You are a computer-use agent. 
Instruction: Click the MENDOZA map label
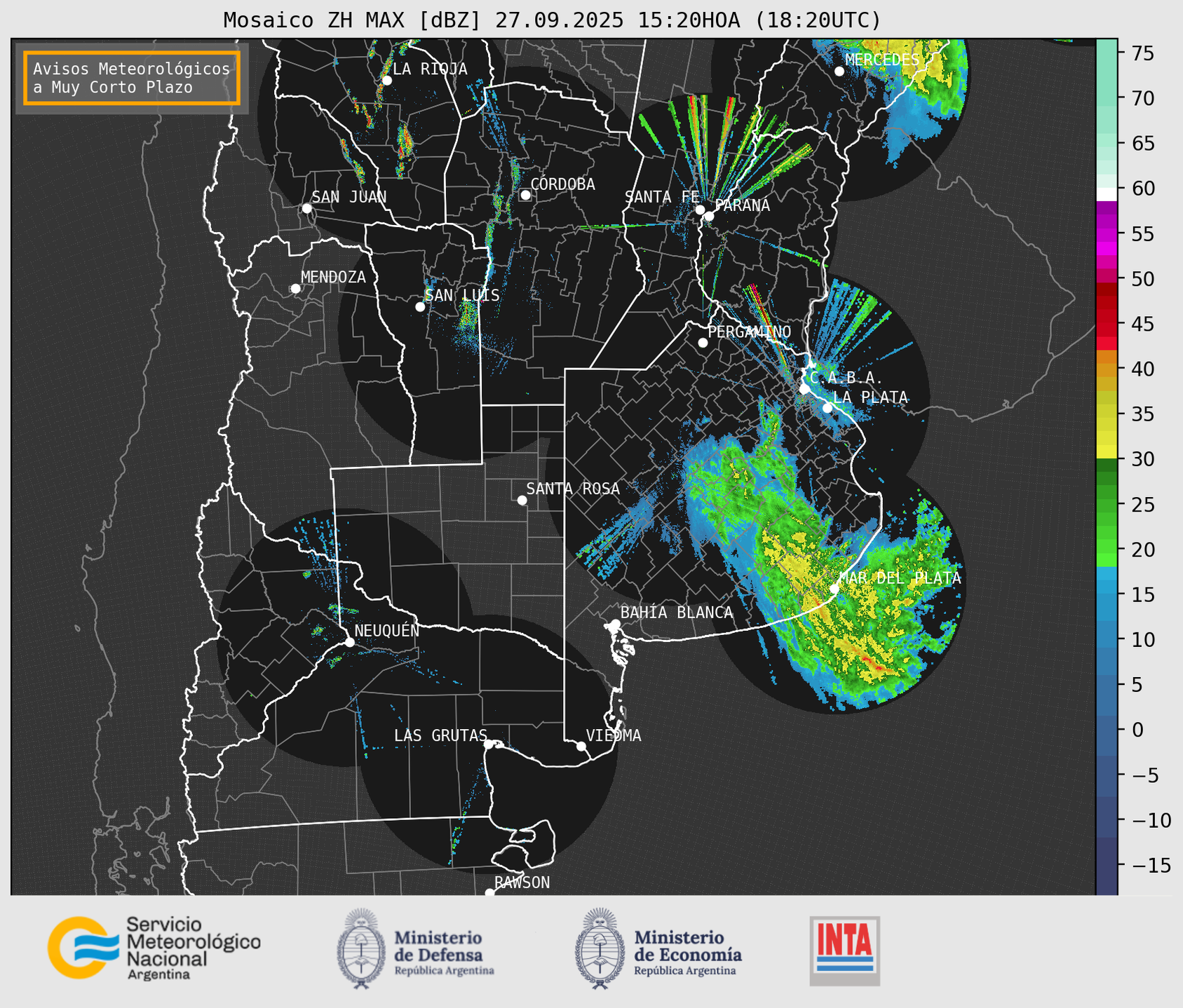[x=333, y=277]
